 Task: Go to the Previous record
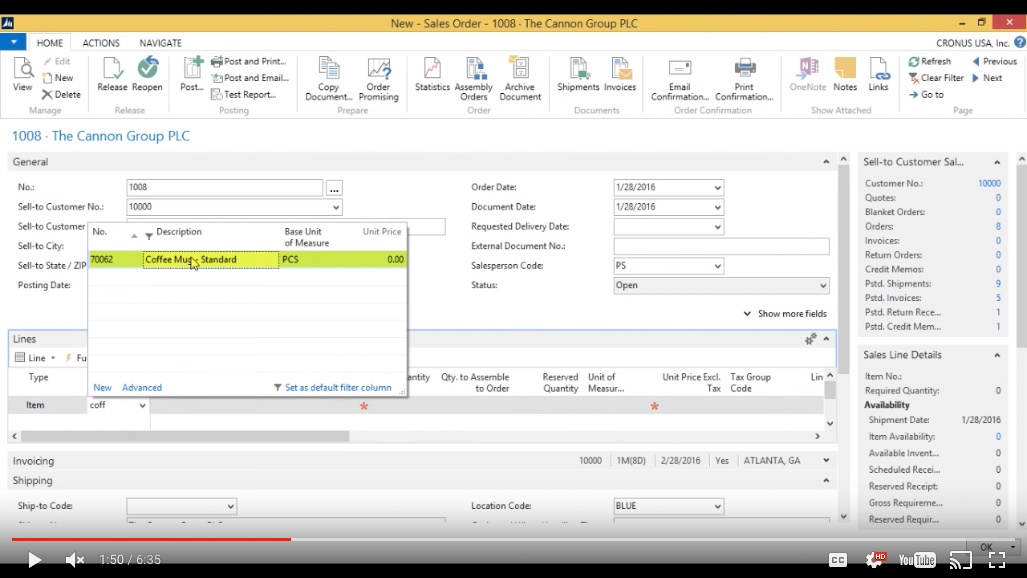click(x=994, y=61)
